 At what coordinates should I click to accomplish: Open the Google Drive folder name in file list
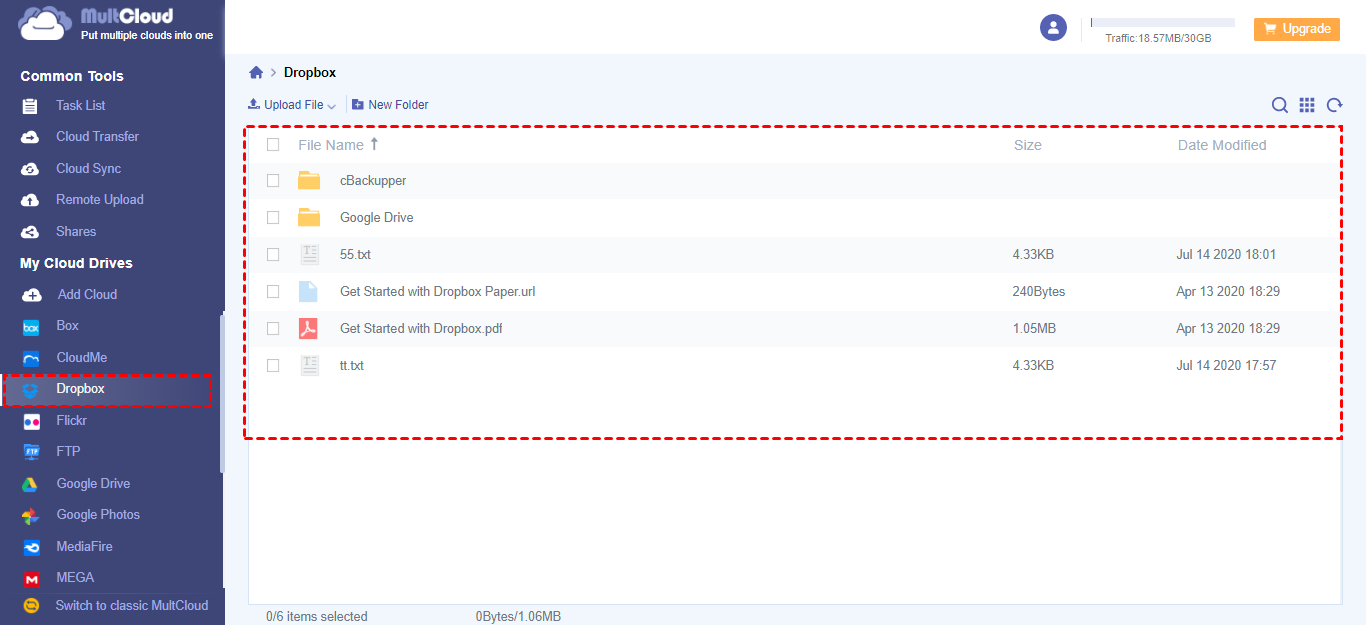click(376, 218)
